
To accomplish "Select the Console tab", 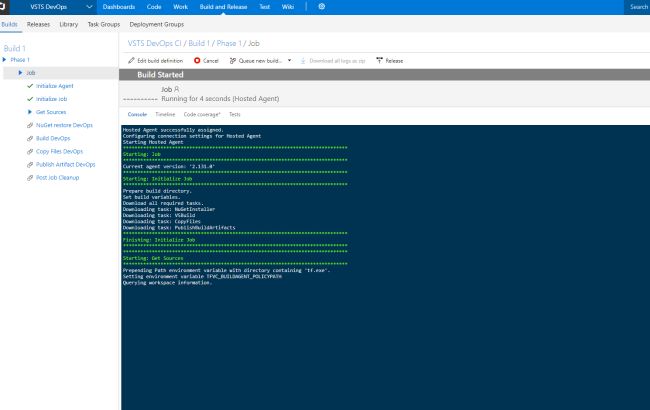I will [x=137, y=114].
